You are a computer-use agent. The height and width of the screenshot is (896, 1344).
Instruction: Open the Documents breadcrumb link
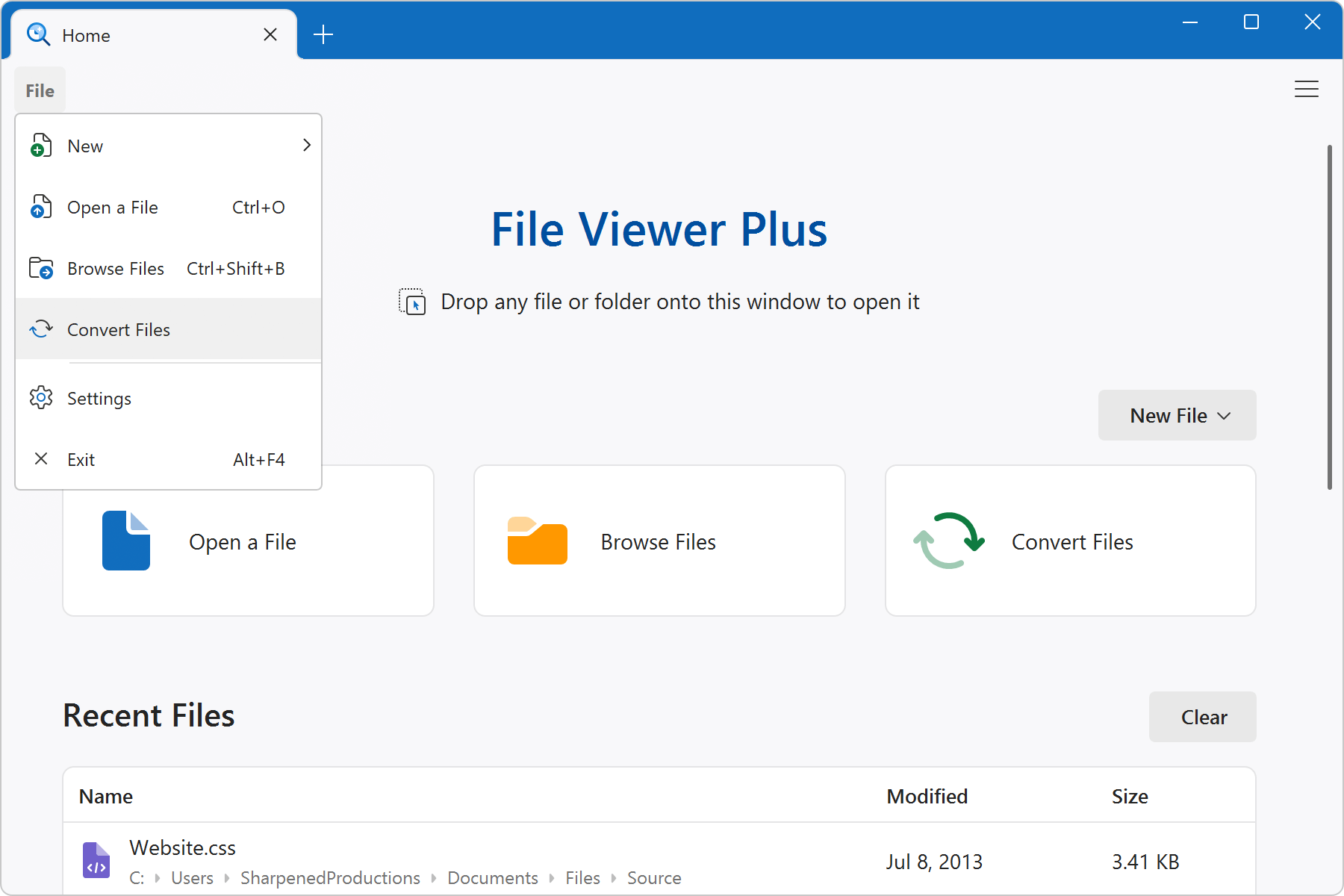[x=492, y=877]
